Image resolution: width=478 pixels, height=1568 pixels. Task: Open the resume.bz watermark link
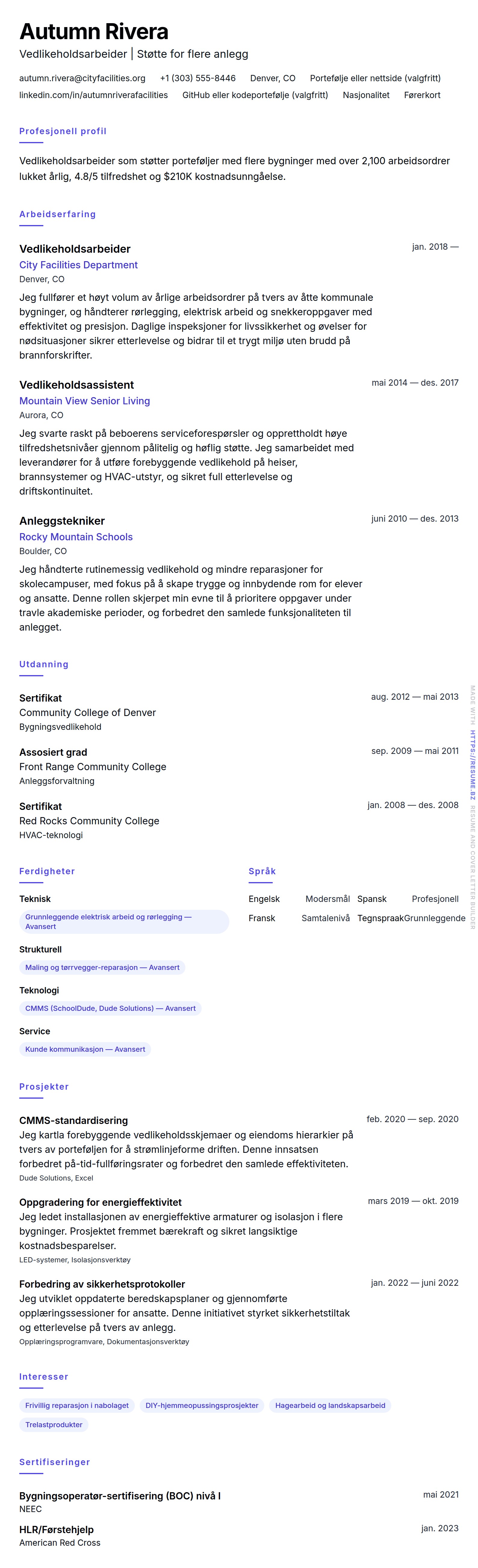[x=473, y=764]
